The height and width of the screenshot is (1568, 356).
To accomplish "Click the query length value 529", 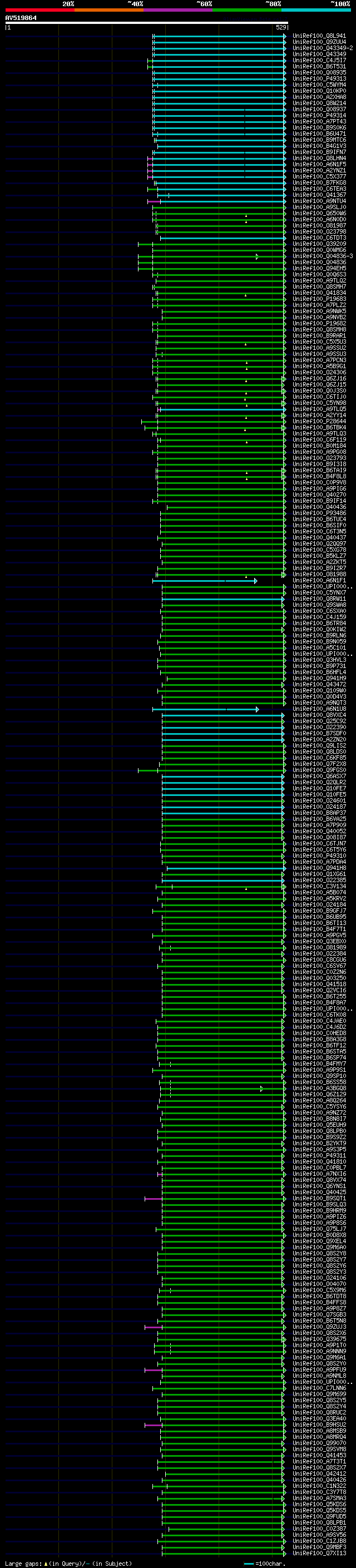I will pos(280,27).
